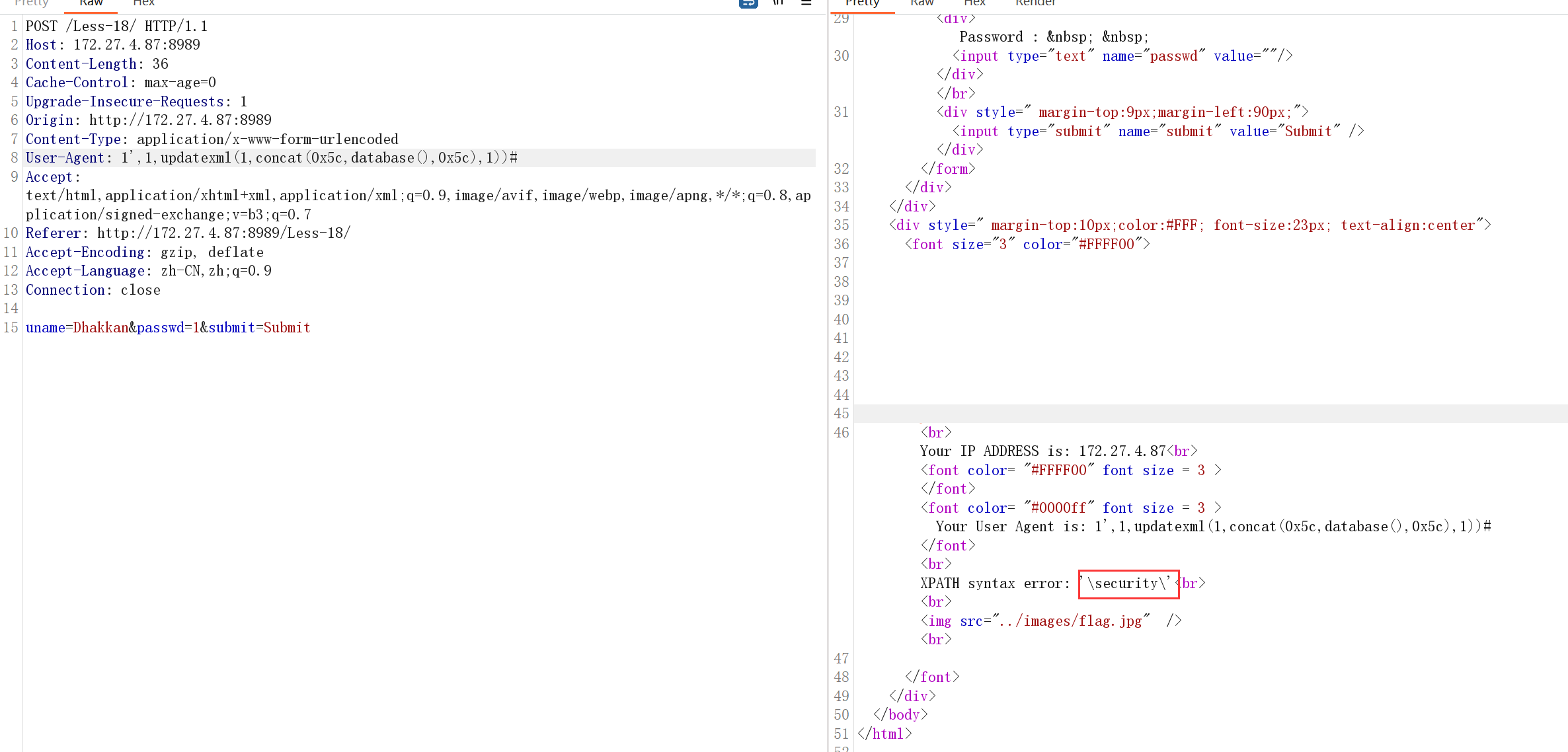Click the XPATH syntax error: text
The width and height of the screenshot is (1568, 752).
[996, 583]
